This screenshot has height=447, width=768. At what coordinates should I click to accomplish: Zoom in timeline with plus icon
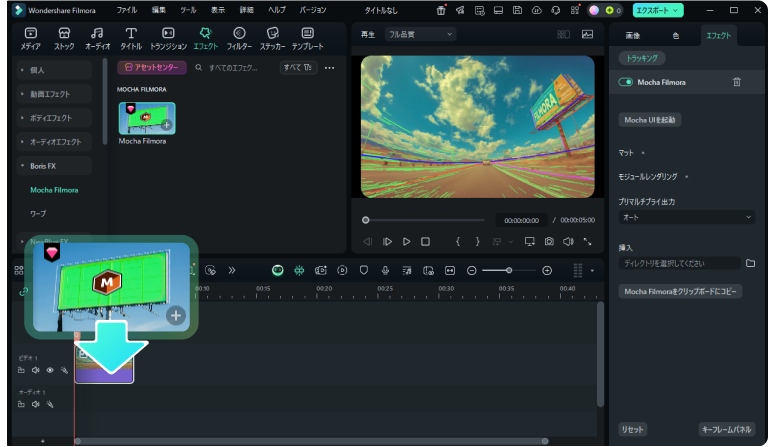[547, 270]
